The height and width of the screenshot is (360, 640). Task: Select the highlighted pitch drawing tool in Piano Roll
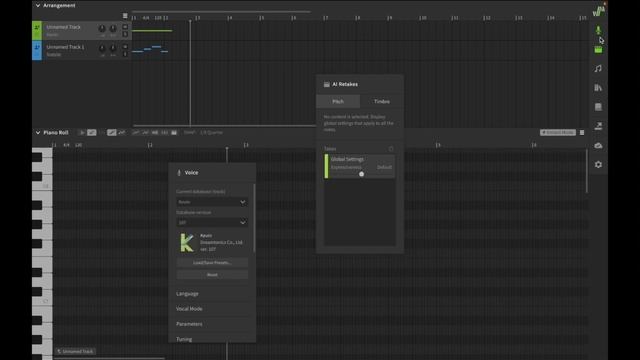tap(111, 132)
